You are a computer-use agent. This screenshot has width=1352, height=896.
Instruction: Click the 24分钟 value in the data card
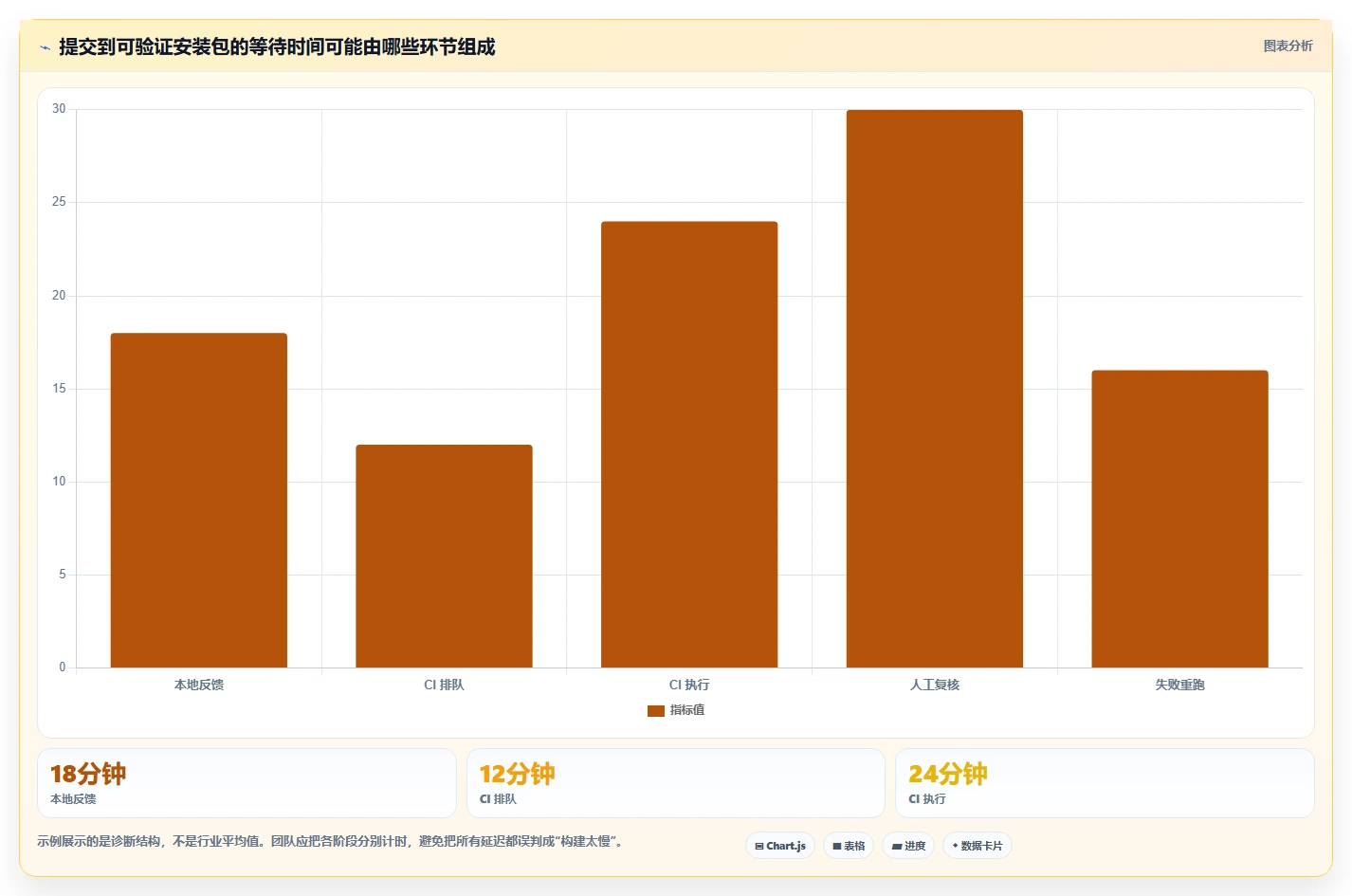tap(948, 775)
